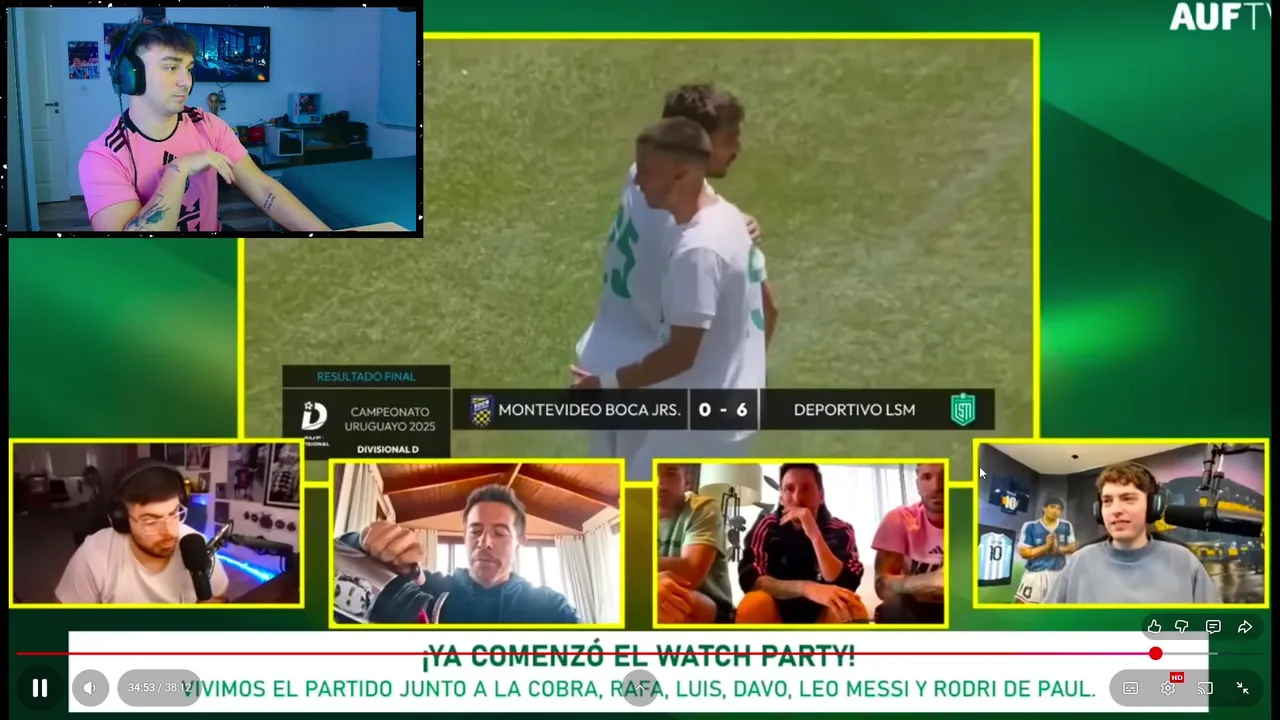Viewport: 1280px width, 720px height.
Task: Click the AUF TV channel watermark
Action: (x=1219, y=17)
